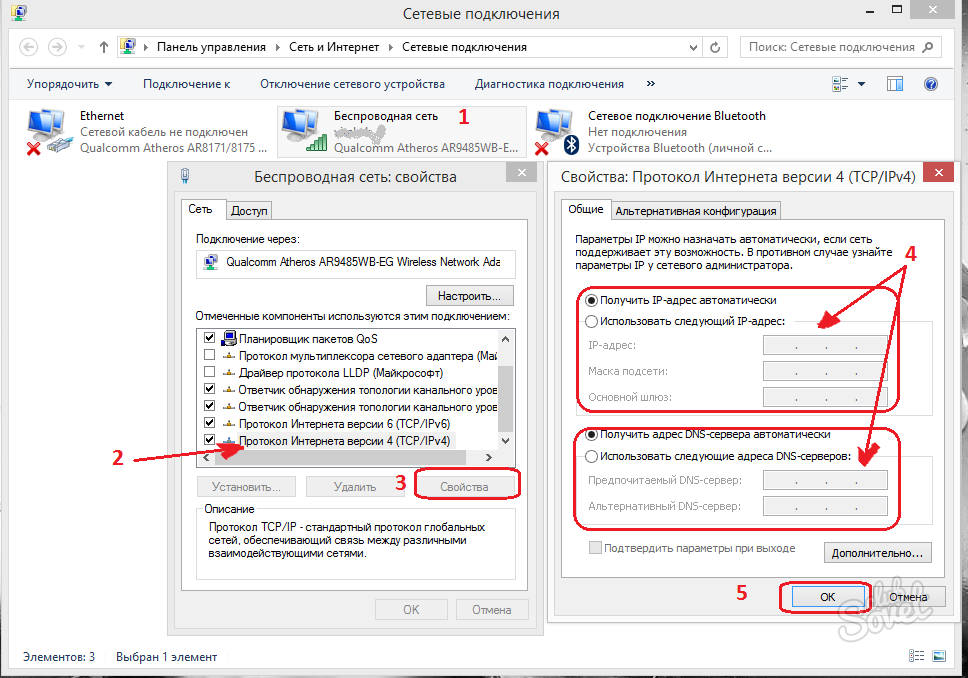
Task: Select Получить адрес DNS-сервера автоматически
Action: click(591, 435)
